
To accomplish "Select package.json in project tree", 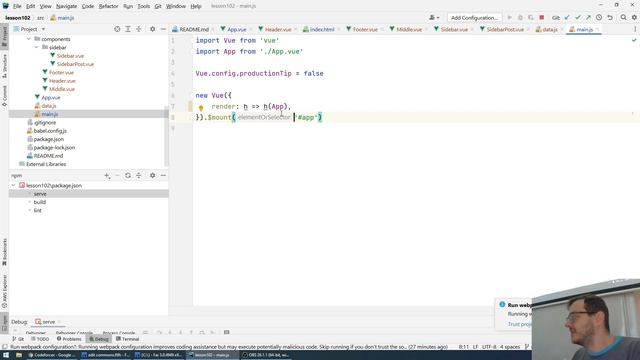I will coord(48,139).
